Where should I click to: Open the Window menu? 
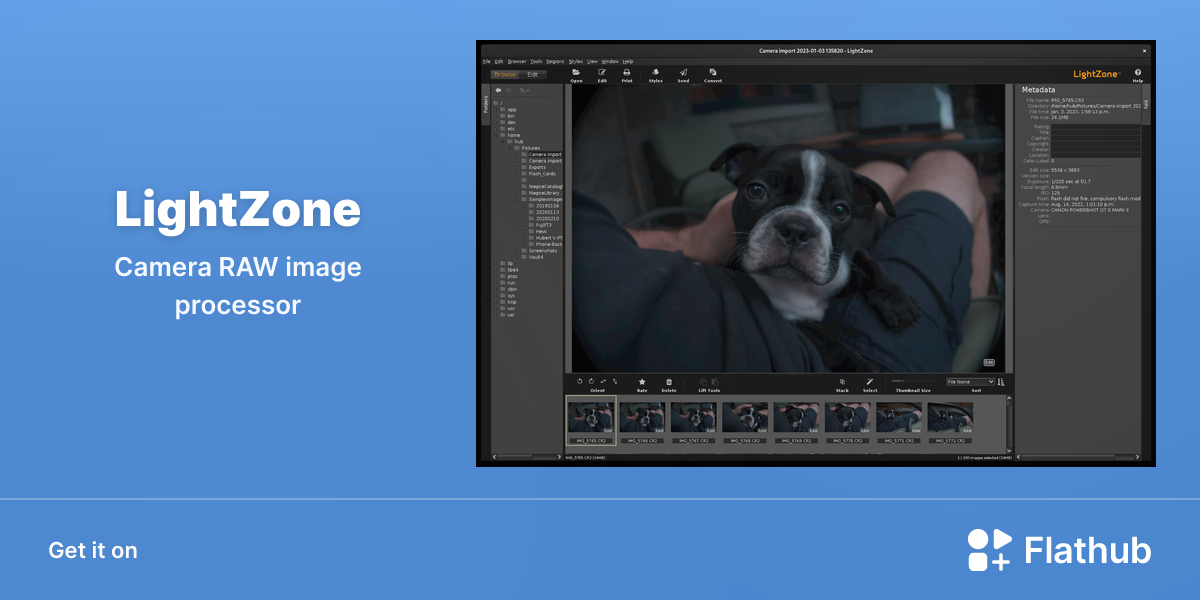pos(610,61)
